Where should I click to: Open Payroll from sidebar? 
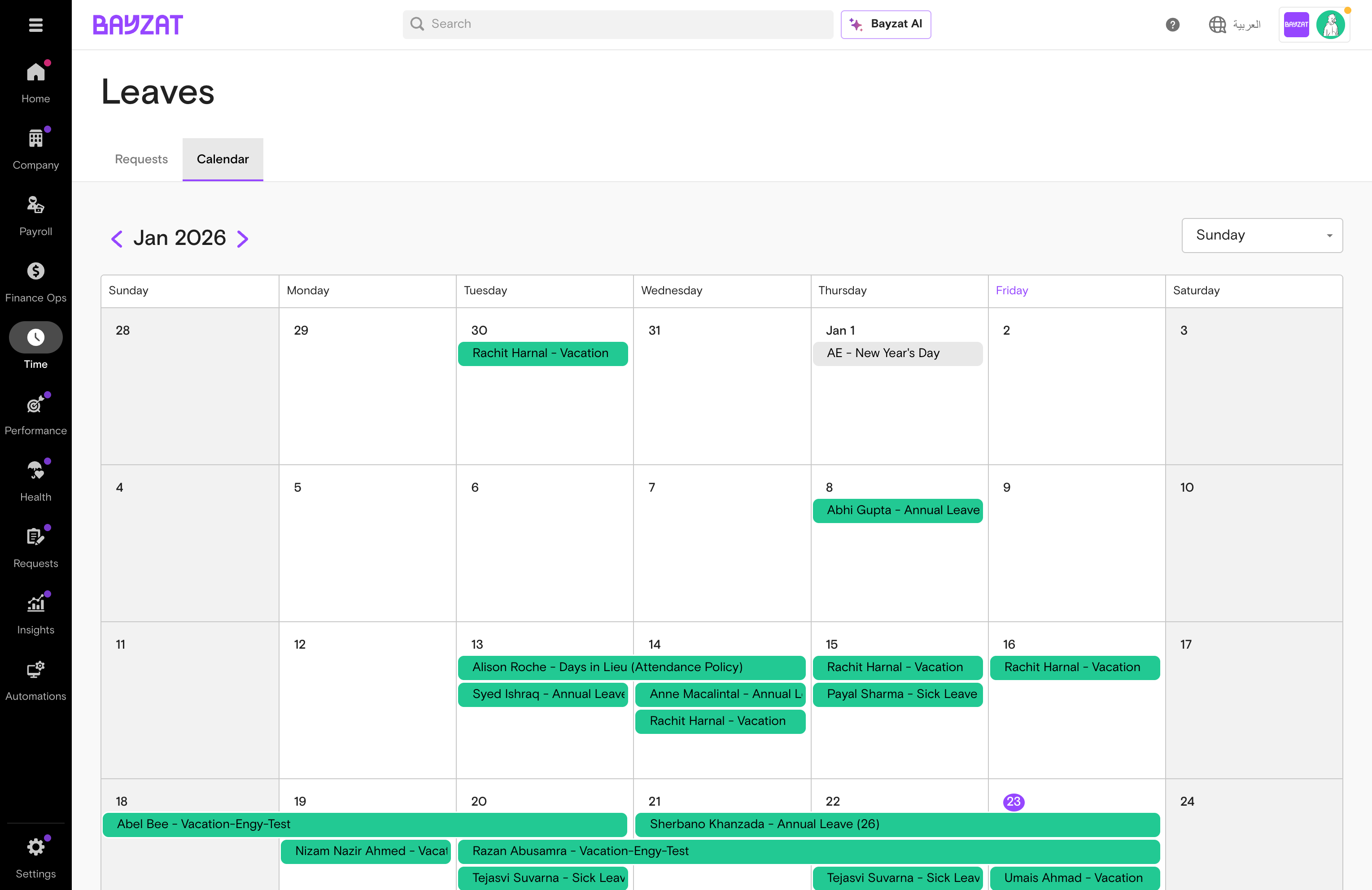[x=36, y=215]
